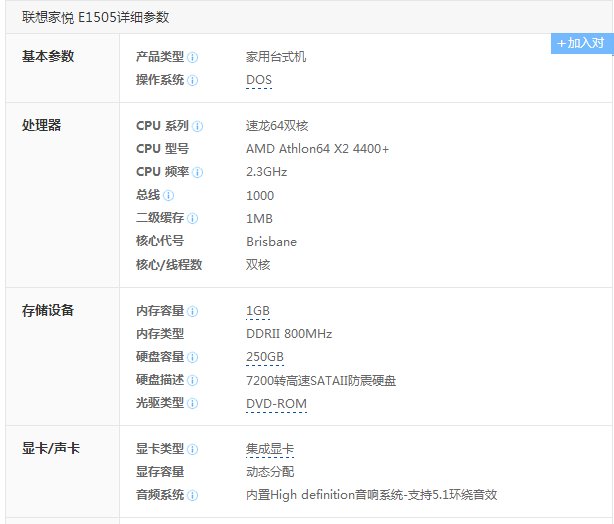Click the info icon next to 总线
This screenshot has height=524, width=614.
click(168, 195)
